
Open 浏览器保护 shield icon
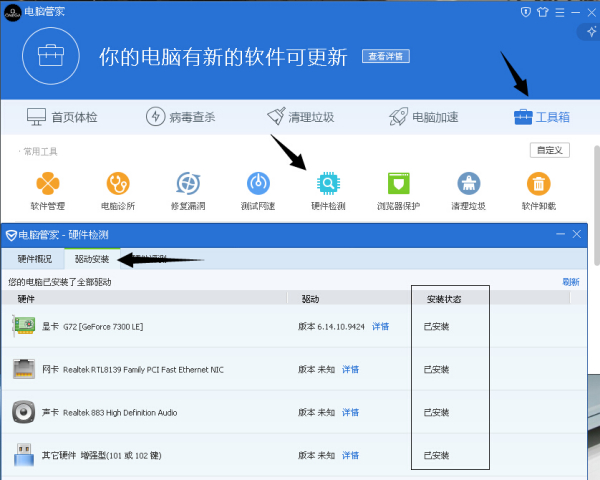[x=399, y=183]
